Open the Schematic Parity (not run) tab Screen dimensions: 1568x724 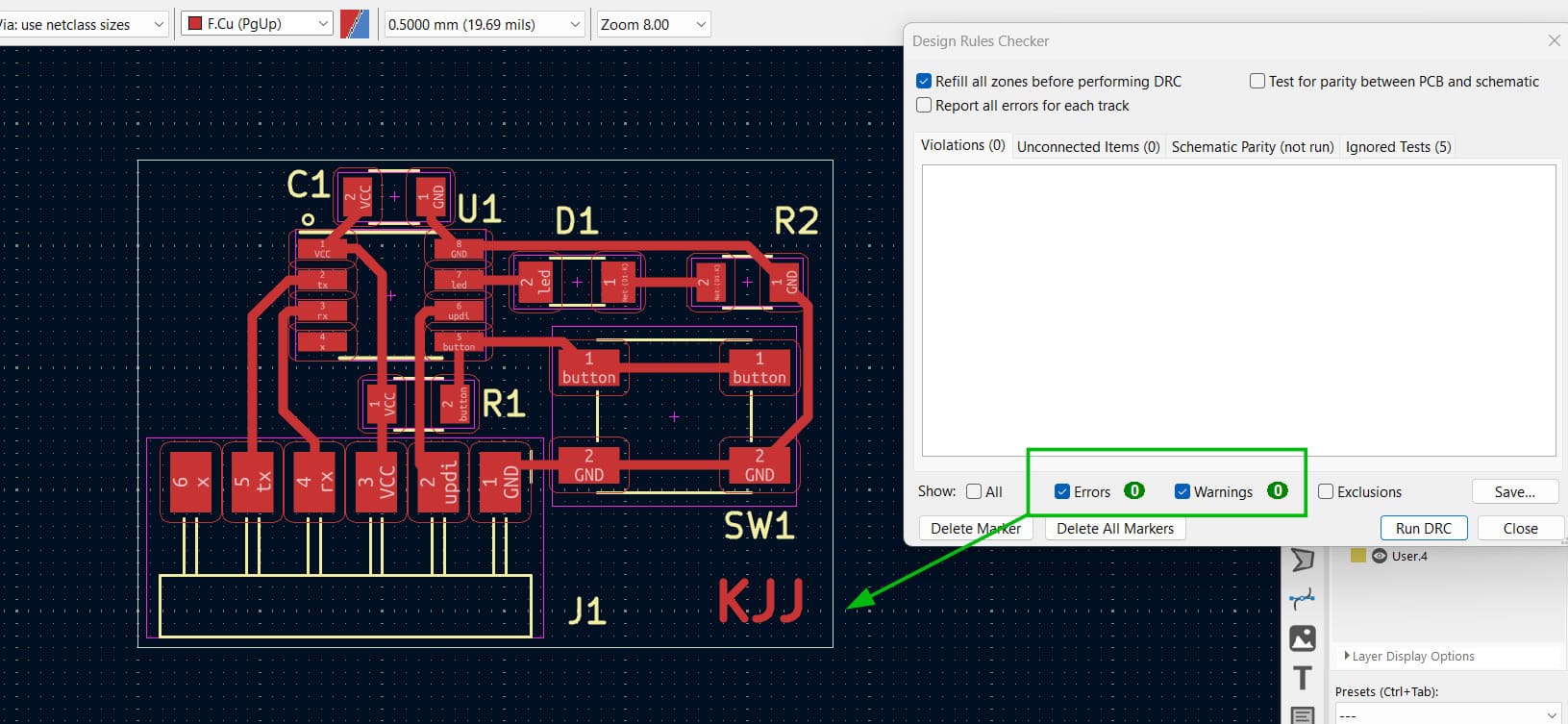tap(1252, 147)
